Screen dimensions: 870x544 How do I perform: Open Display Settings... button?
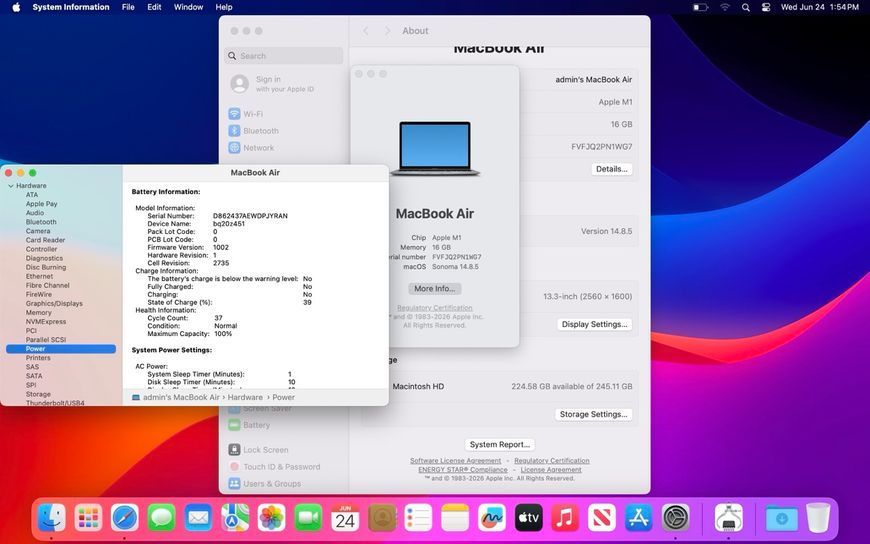(594, 324)
